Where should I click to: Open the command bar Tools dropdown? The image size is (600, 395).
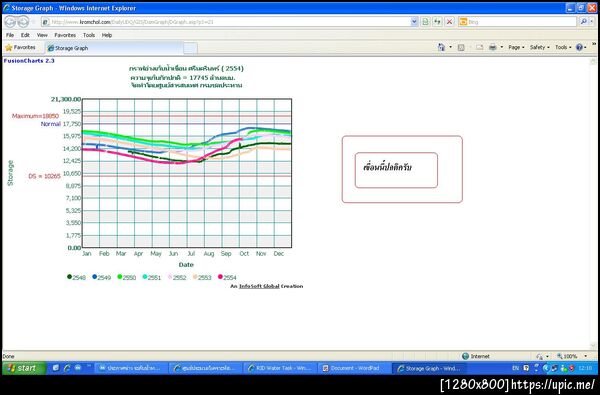pyautogui.click(x=563, y=47)
